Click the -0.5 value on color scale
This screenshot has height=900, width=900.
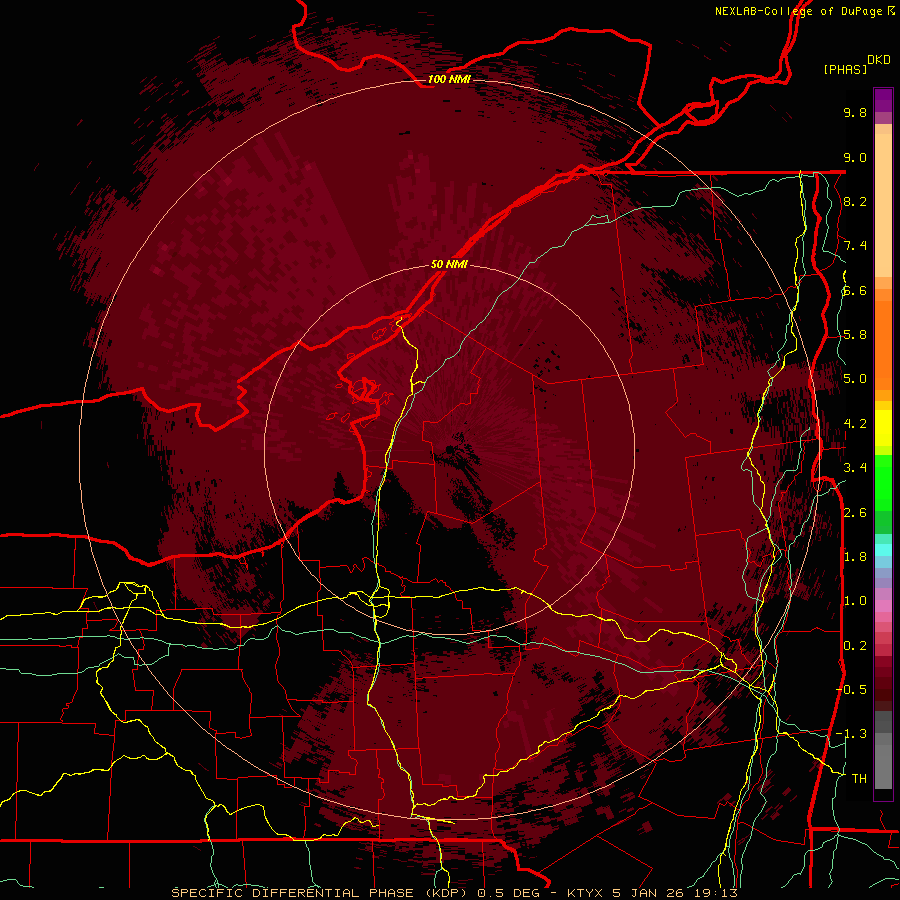pyautogui.click(x=851, y=690)
